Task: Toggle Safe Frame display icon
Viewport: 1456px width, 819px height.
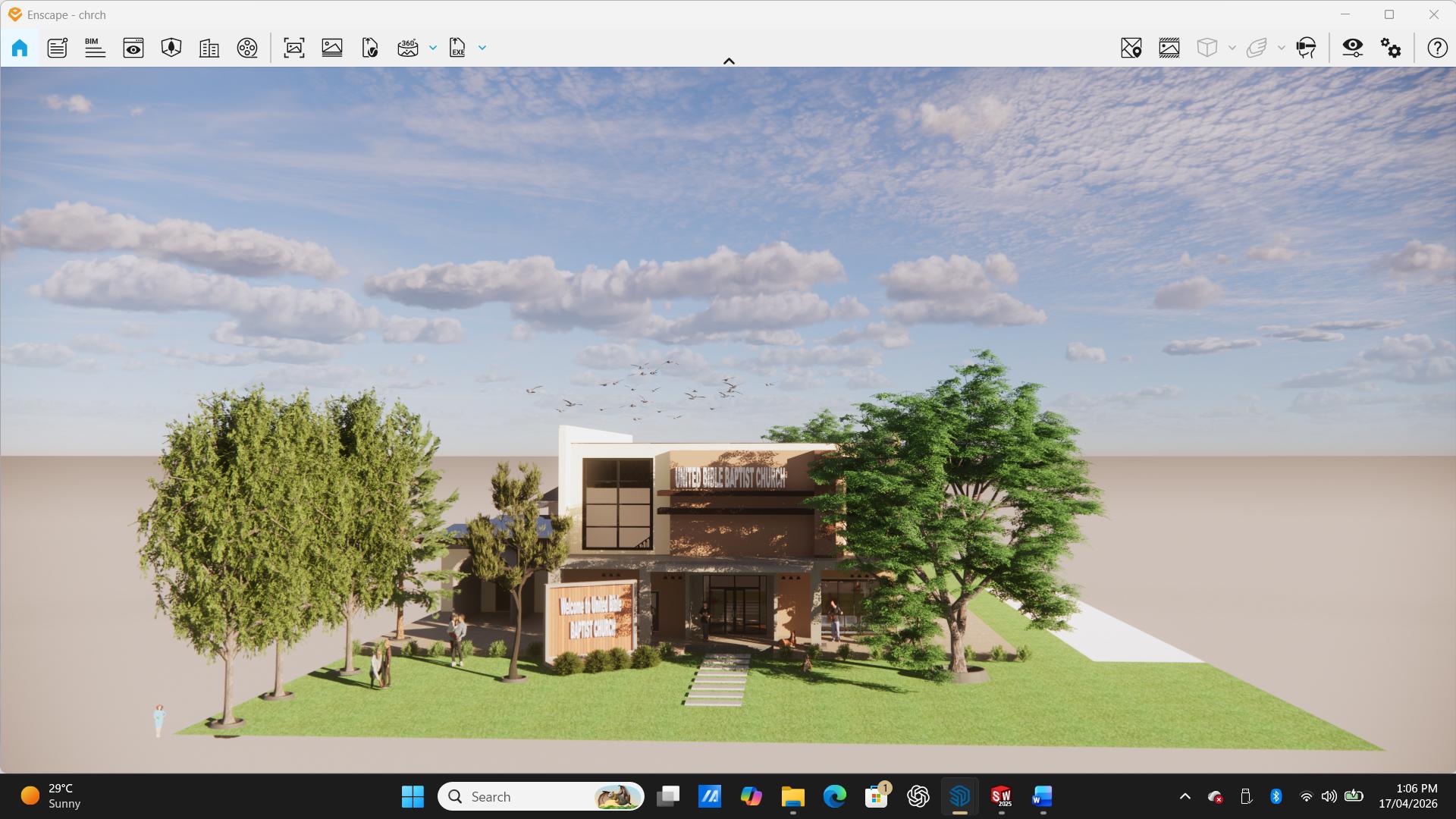Action: (1169, 48)
